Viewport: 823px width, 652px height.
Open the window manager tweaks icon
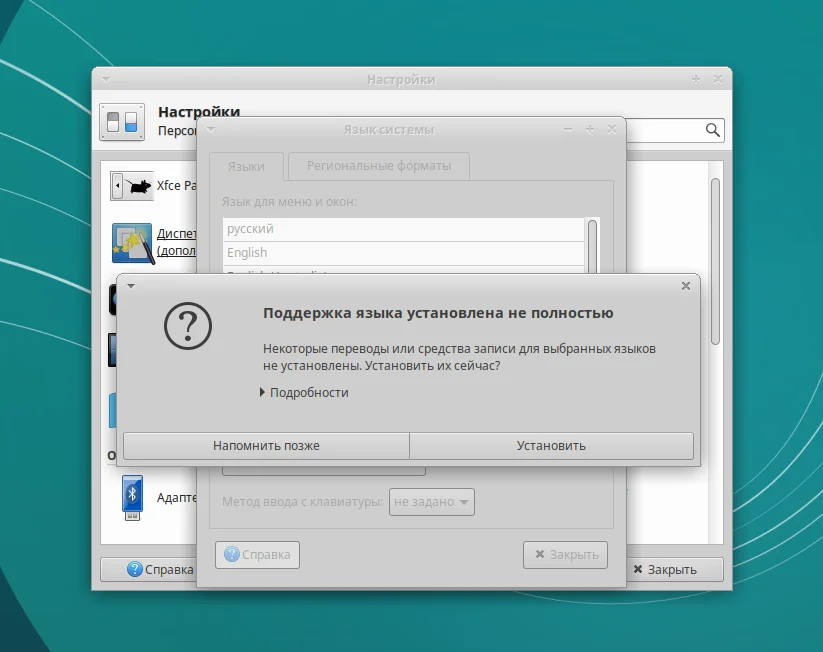tap(132, 244)
